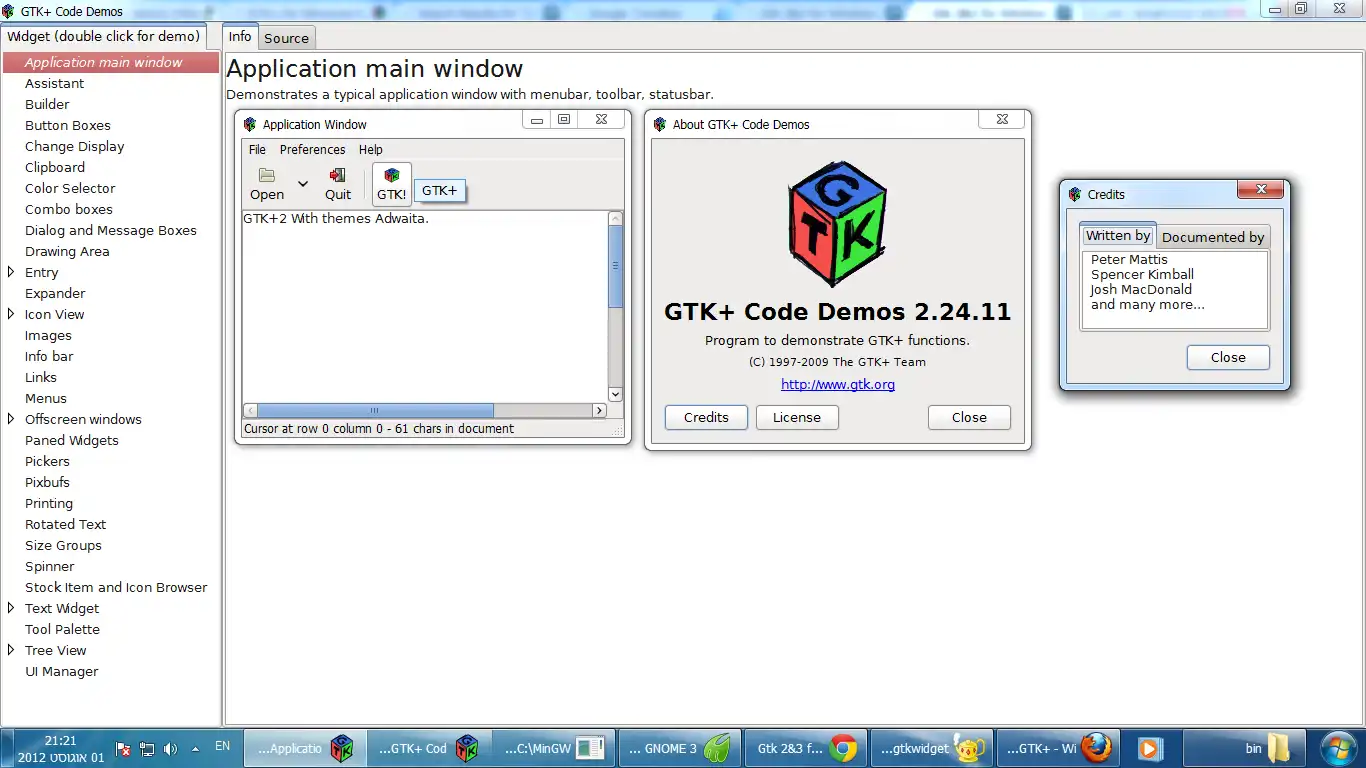Click the Credits button in About dialog
This screenshot has width=1366, height=768.
coord(706,418)
